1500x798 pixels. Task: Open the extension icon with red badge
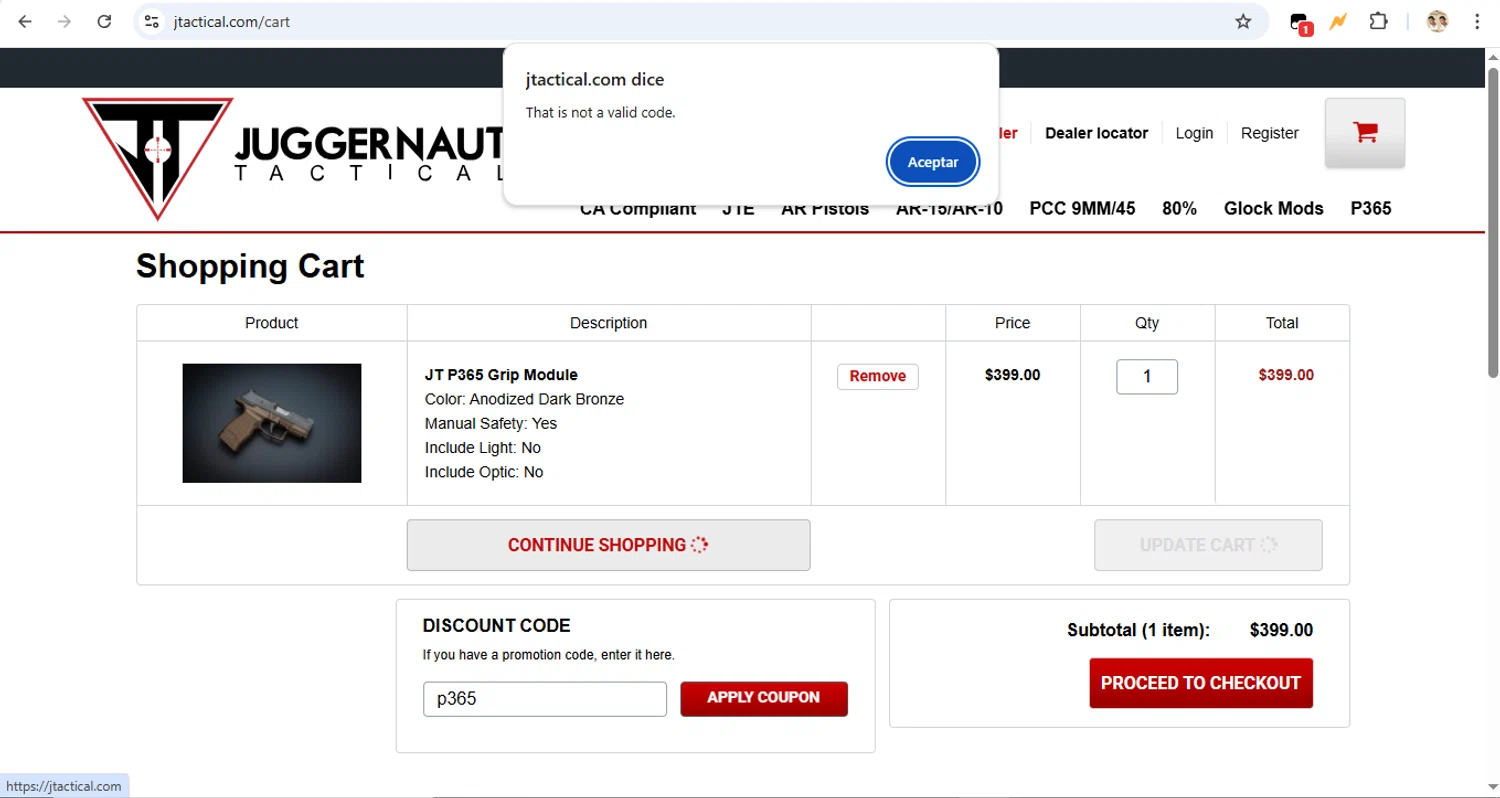click(x=1299, y=22)
